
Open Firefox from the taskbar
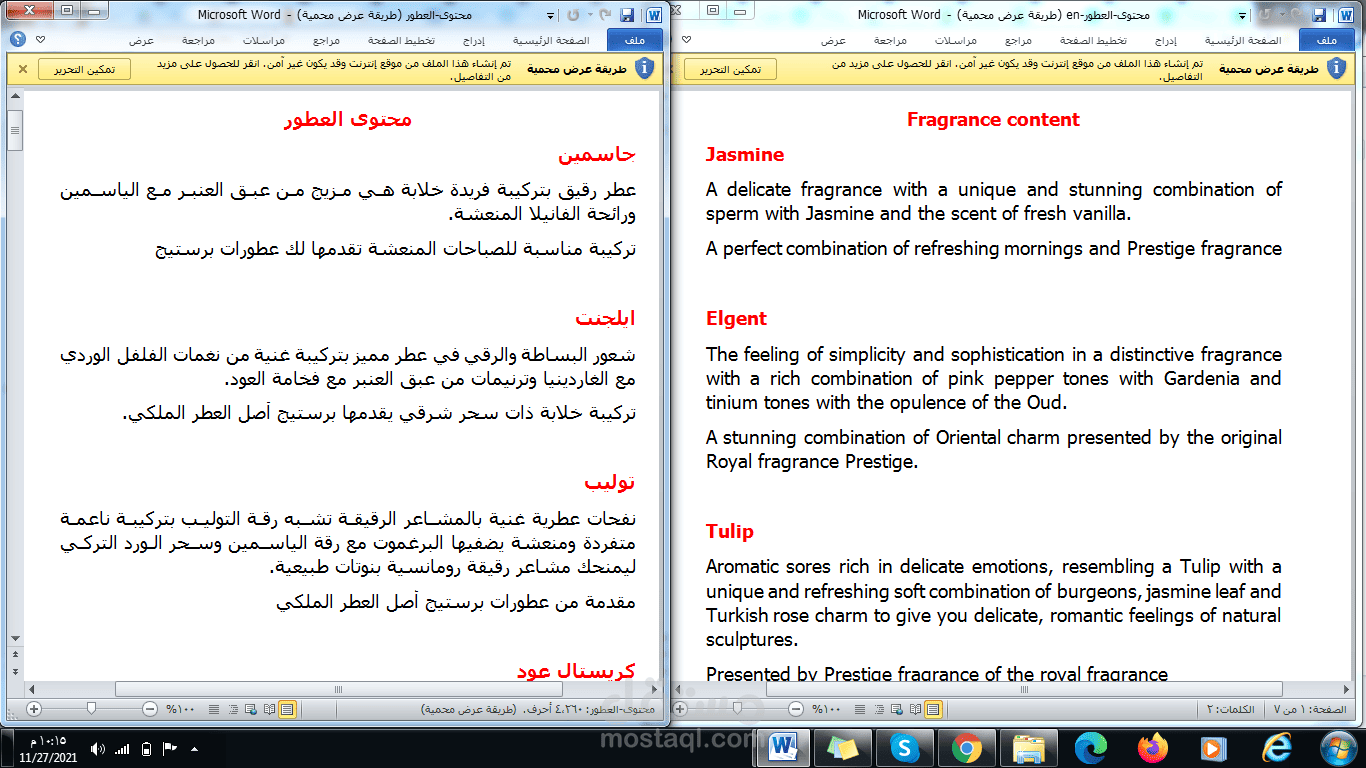[1152, 747]
